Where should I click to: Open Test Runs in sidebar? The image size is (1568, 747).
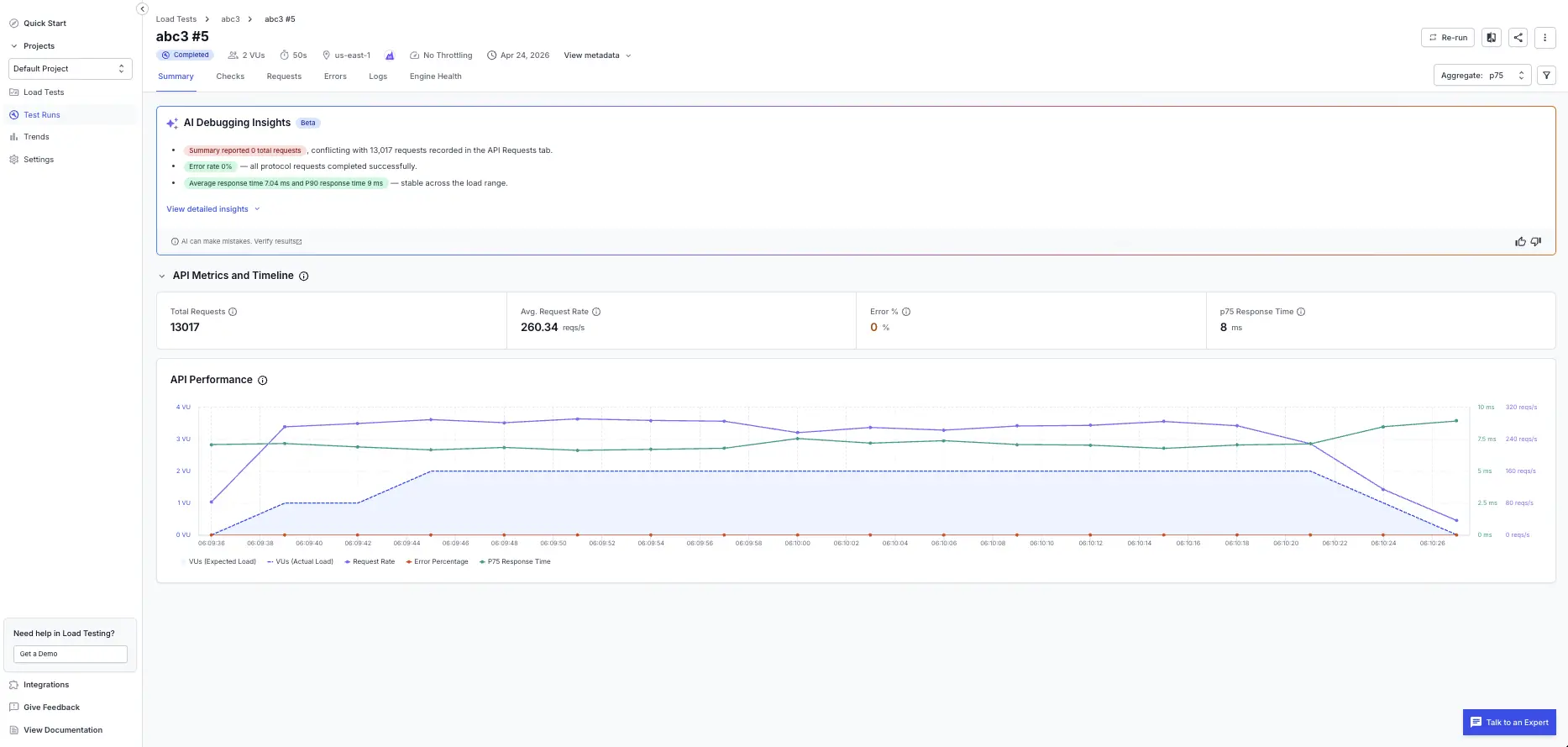(35, 115)
